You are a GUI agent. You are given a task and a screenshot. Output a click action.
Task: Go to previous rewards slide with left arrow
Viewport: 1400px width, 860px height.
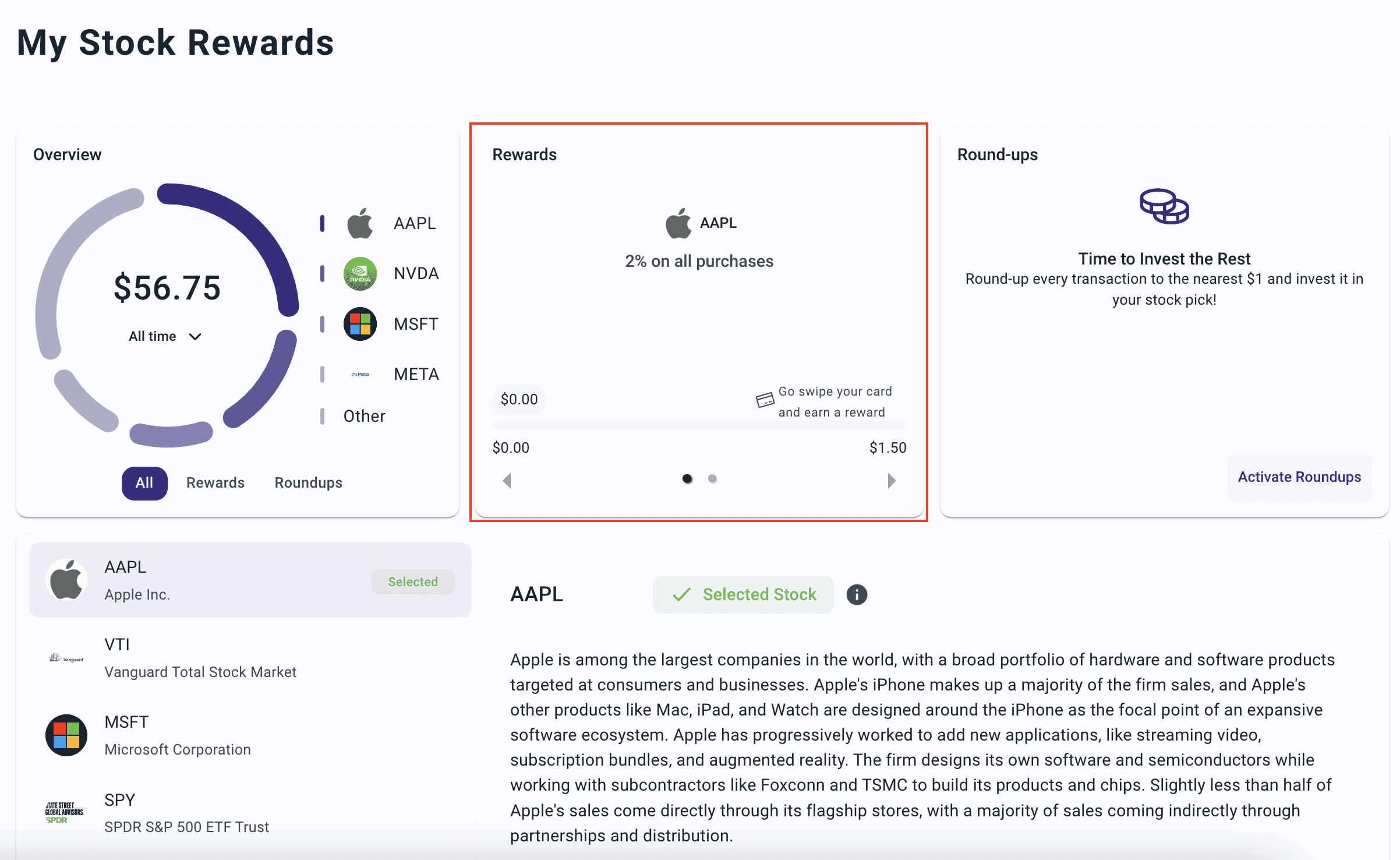[x=507, y=481]
